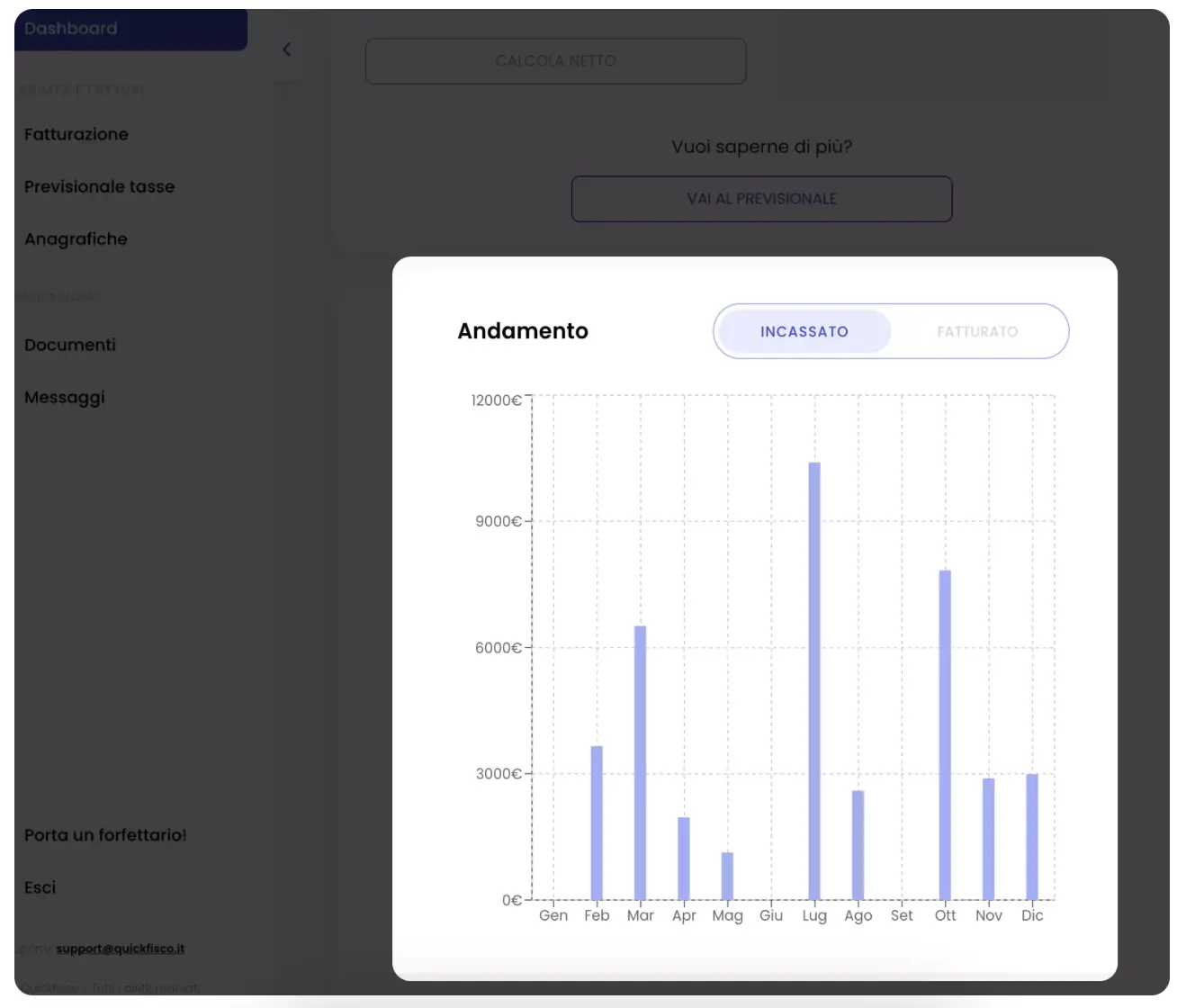This screenshot has width=1186, height=1008.
Task: Click the Andamento chart title
Action: tap(522, 331)
